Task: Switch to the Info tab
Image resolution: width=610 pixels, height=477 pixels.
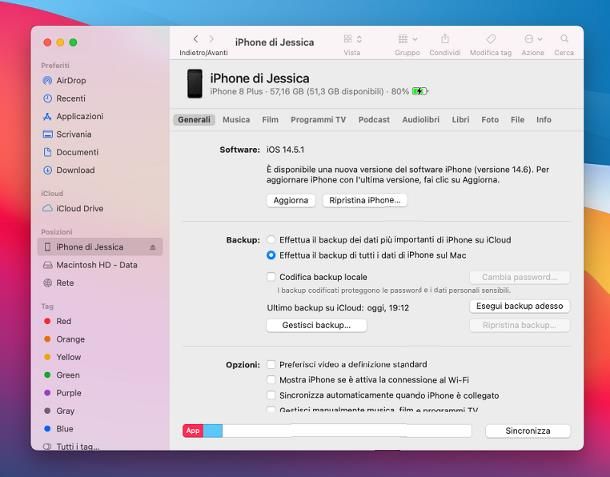Action: [x=543, y=120]
